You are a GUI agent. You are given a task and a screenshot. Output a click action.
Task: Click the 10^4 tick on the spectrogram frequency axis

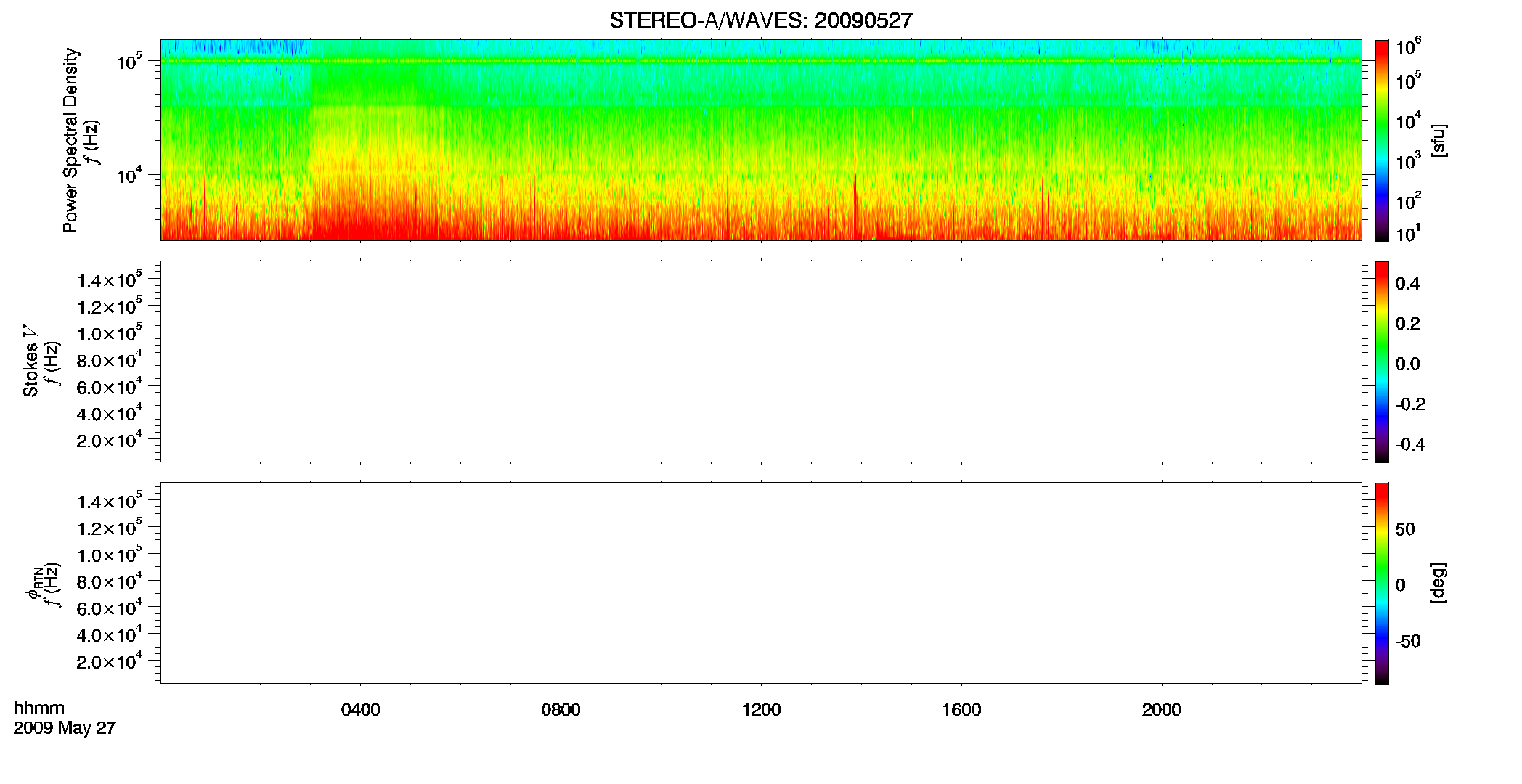point(129,175)
